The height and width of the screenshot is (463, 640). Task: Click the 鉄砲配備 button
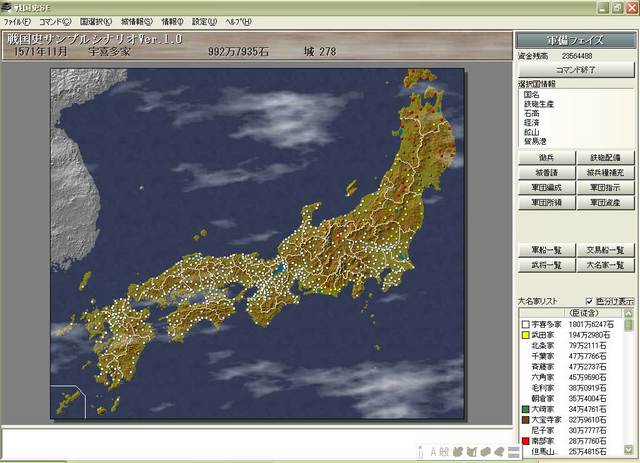coord(605,158)
